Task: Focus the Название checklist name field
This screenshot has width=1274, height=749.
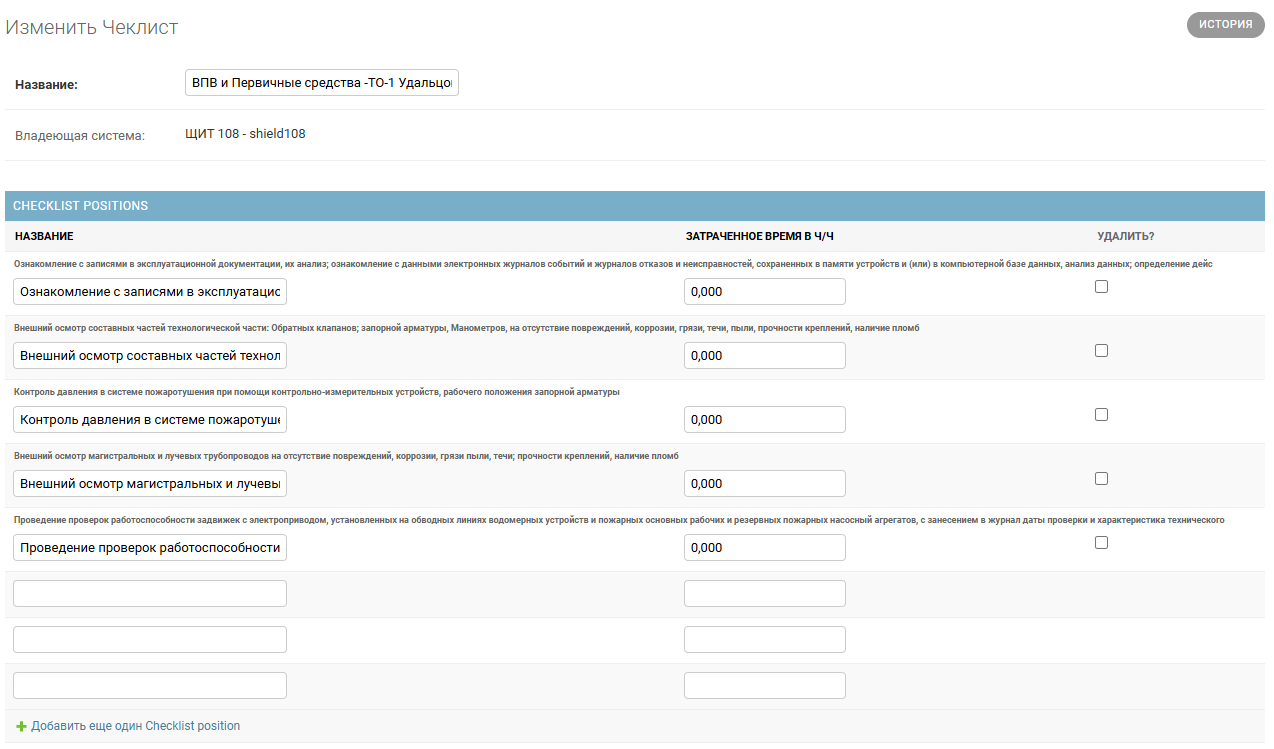Action: pos(321,83)
